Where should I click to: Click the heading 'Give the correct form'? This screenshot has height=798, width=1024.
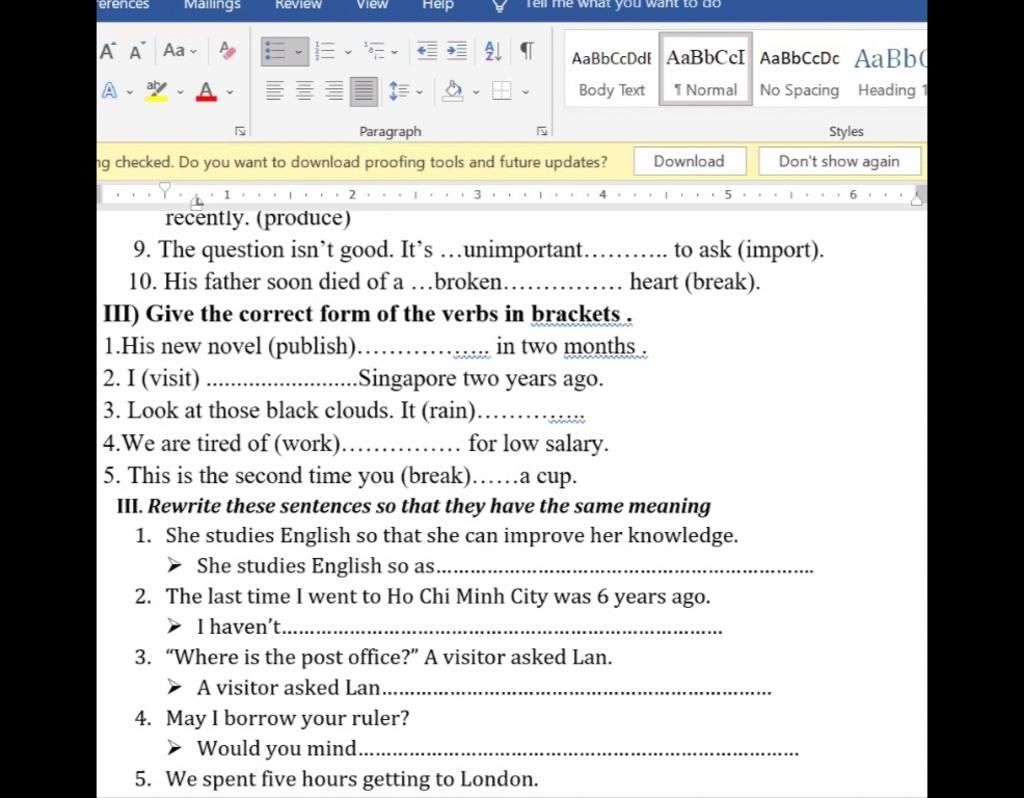[368, 313]
